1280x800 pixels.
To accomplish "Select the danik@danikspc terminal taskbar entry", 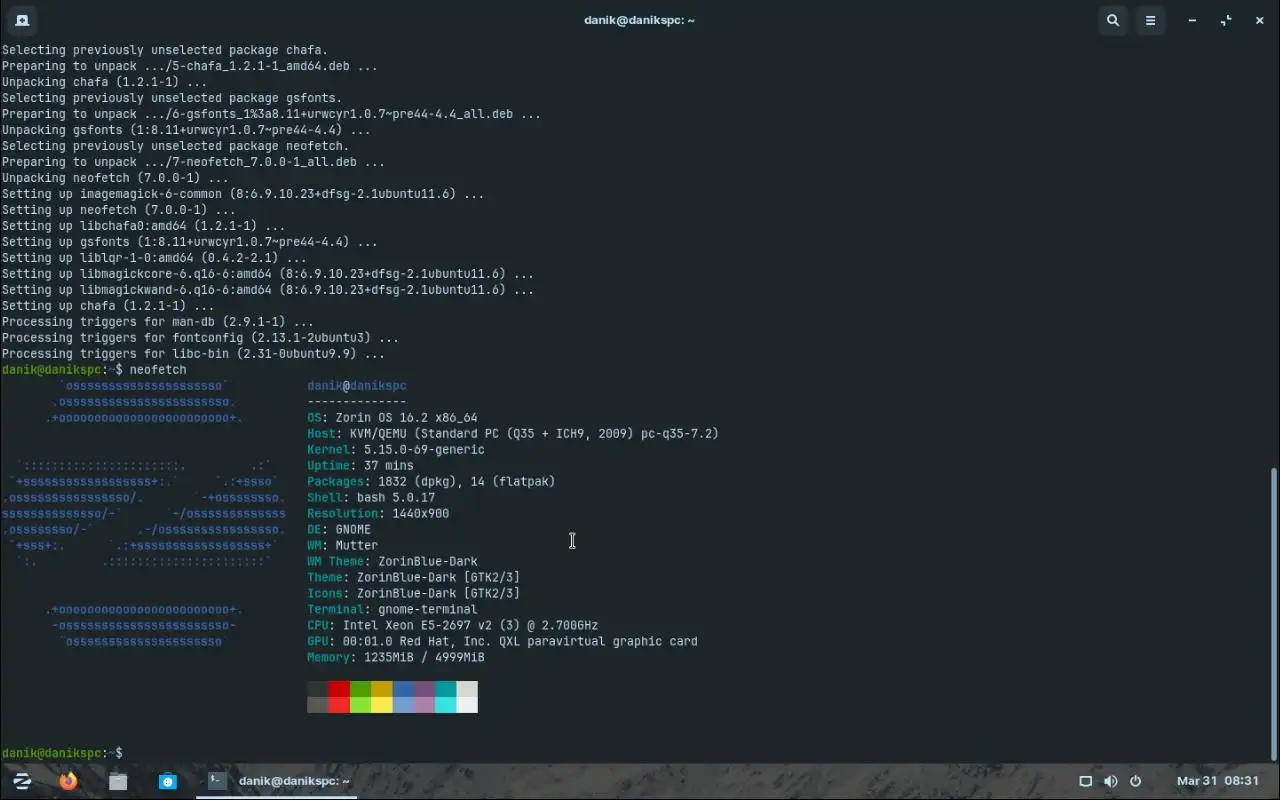I will tap(278, 781).
